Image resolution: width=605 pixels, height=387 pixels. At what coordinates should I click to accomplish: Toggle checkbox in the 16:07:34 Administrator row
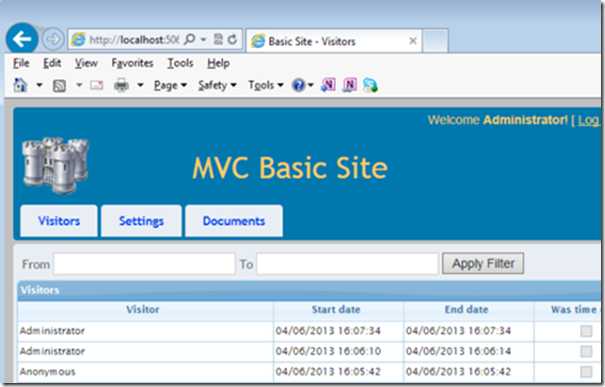(x=586, y=331)
